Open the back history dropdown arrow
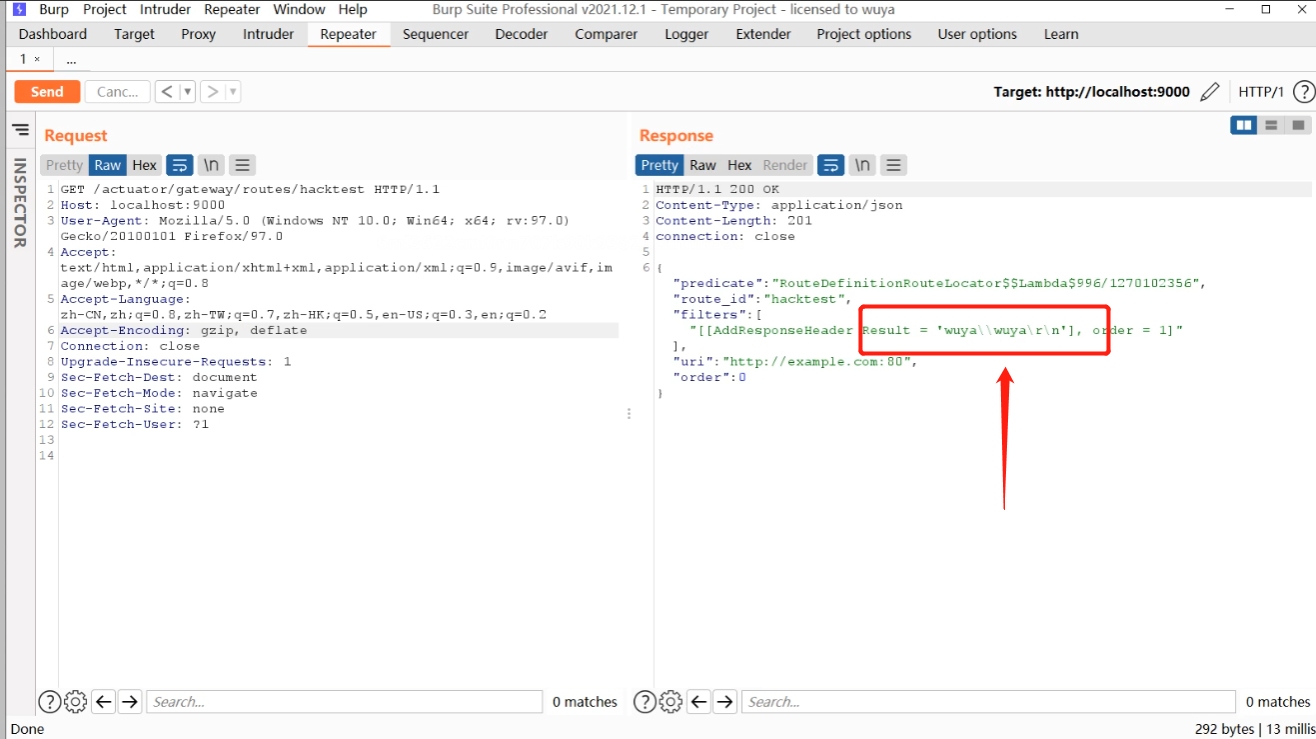 [187, 91]
